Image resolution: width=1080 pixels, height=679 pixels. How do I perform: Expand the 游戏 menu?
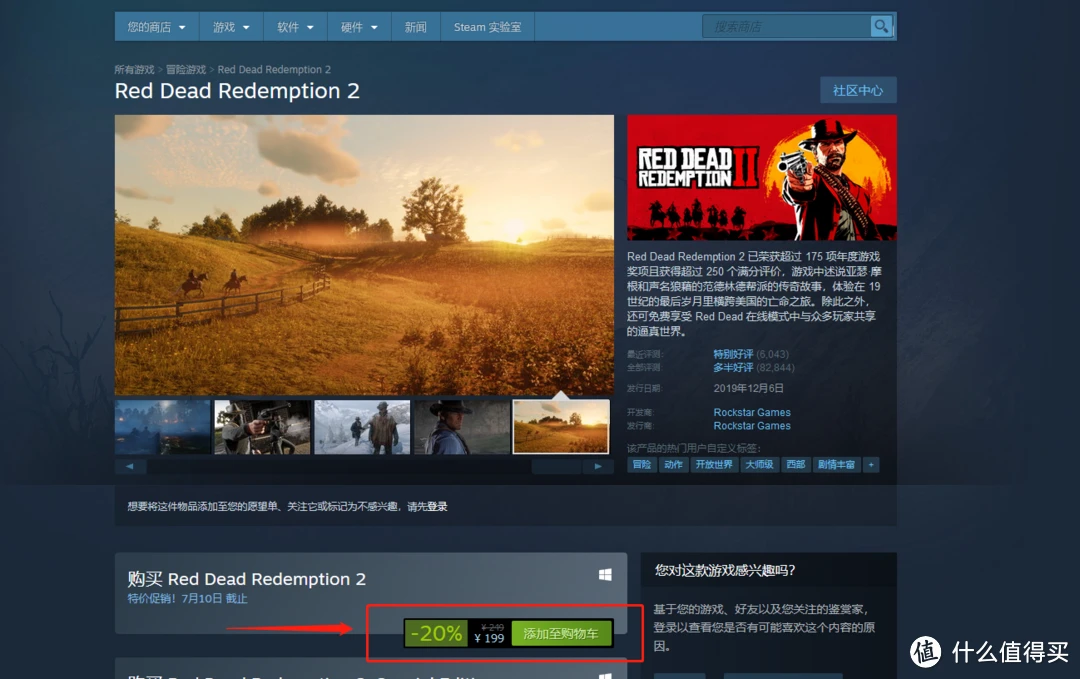point(231,27)
